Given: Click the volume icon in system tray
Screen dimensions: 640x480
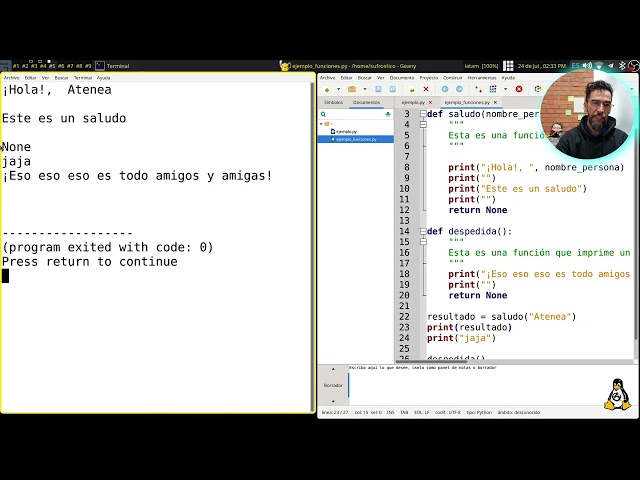Looking at the screenshot, I should [587, 66].
